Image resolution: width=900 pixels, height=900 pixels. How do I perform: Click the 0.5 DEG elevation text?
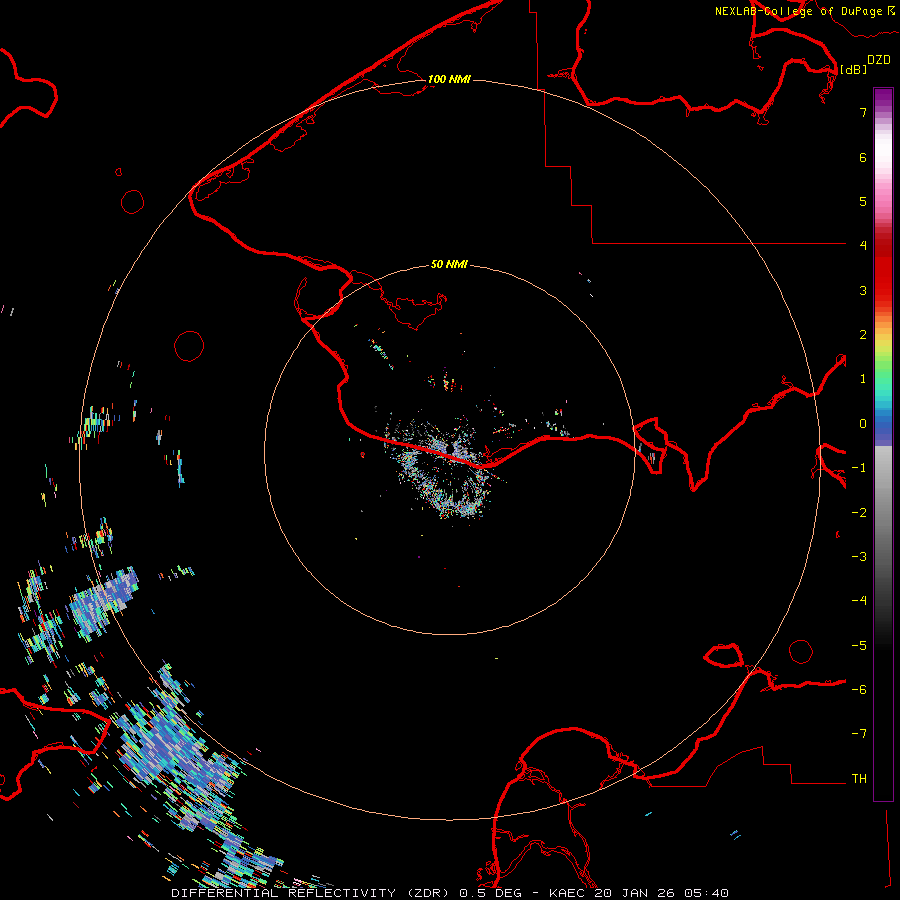coord(491,893)
